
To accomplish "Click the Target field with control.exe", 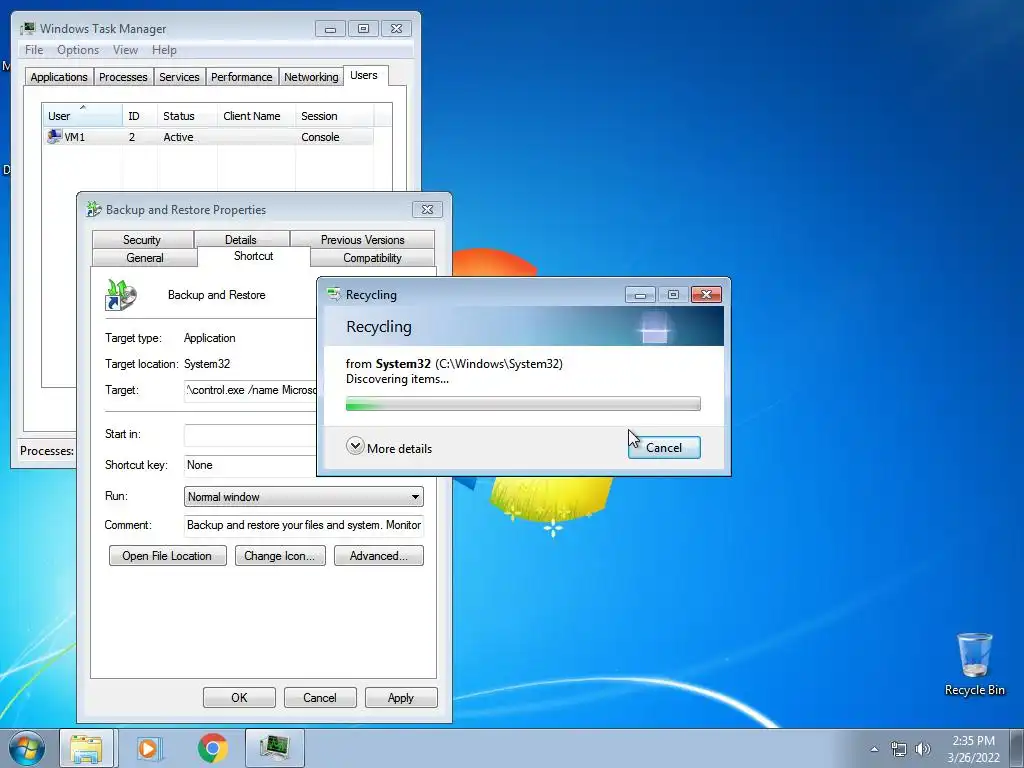I will pos(251,391).
